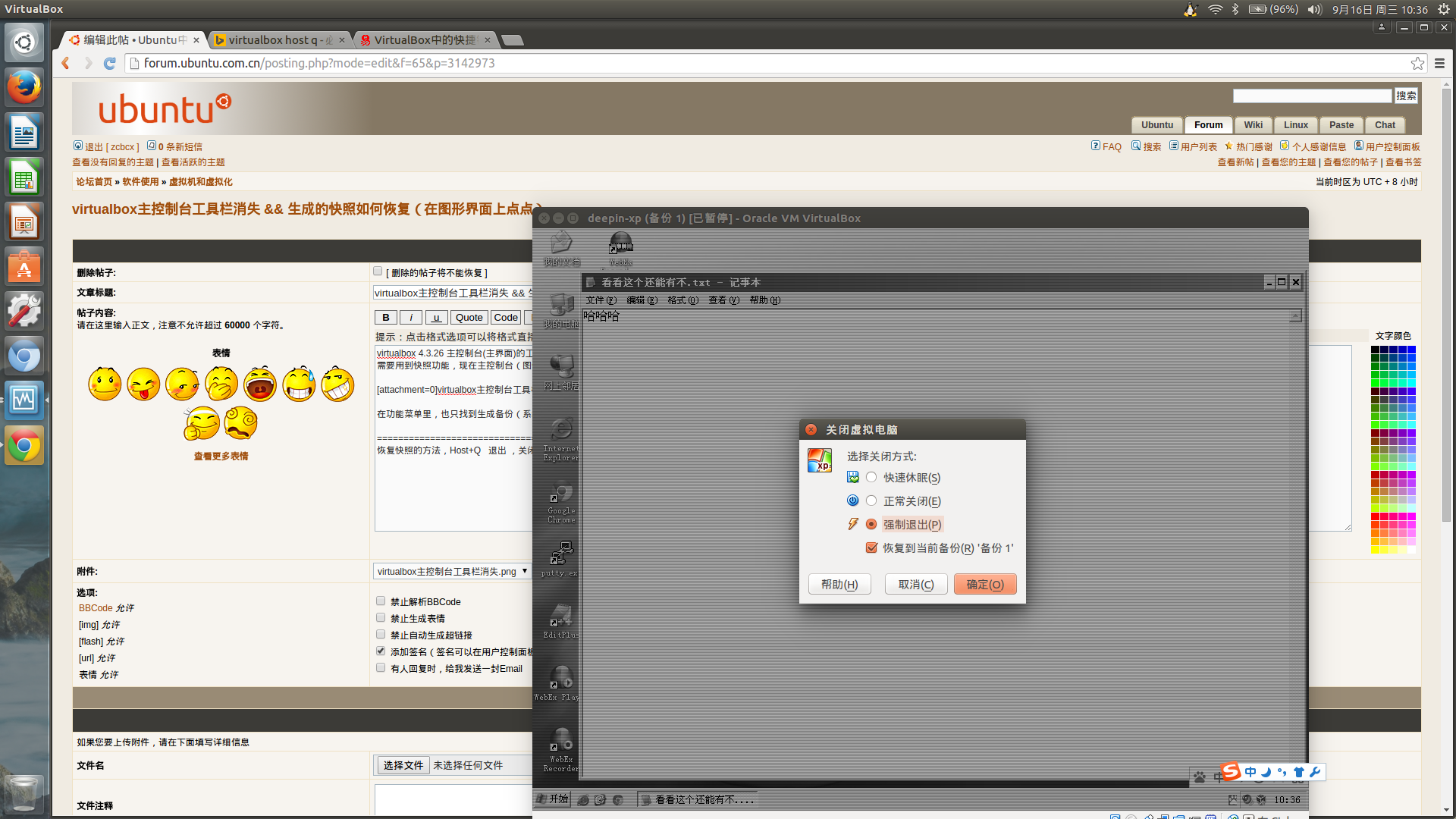Bookmark this page with the star icon

pos(1417,63)
